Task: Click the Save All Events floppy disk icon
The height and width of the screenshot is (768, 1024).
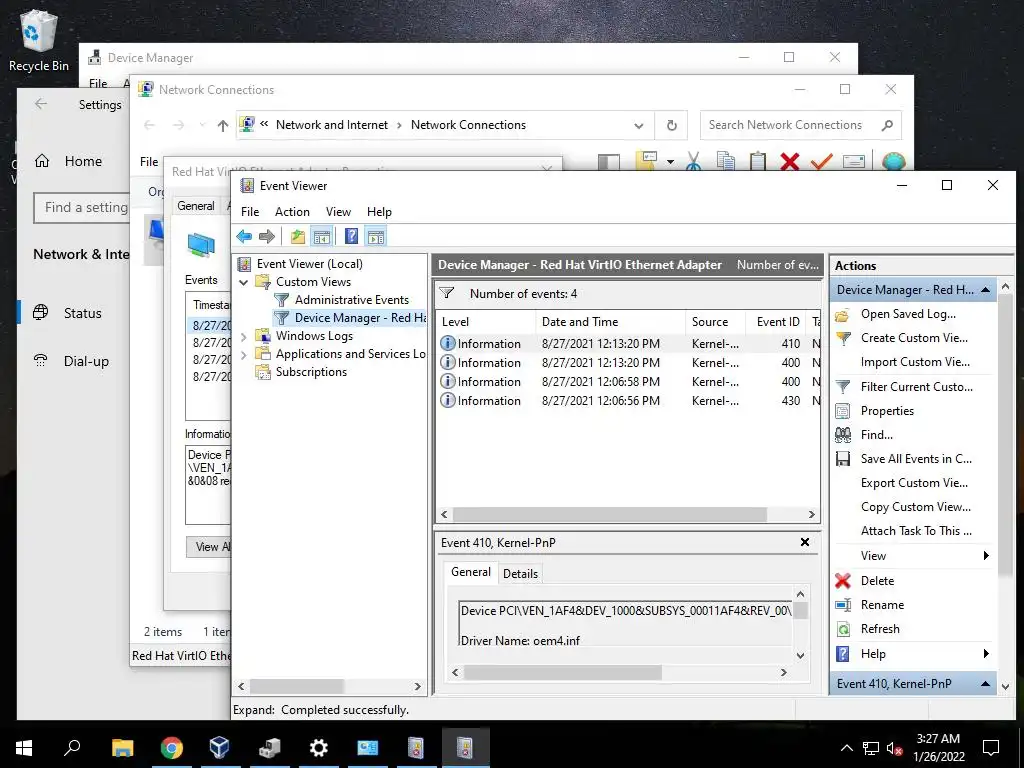Action: click(843, 459)
